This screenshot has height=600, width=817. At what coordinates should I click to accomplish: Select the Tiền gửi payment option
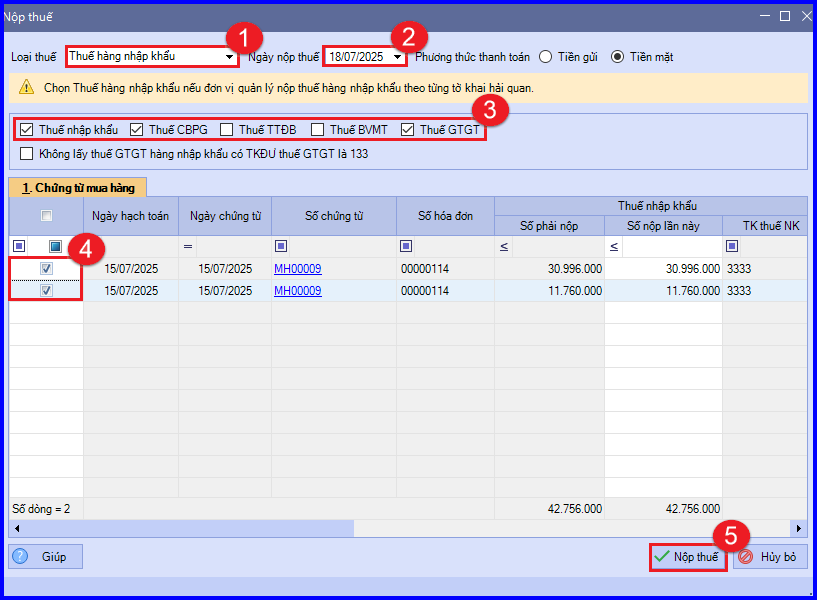tap(546, 57)
